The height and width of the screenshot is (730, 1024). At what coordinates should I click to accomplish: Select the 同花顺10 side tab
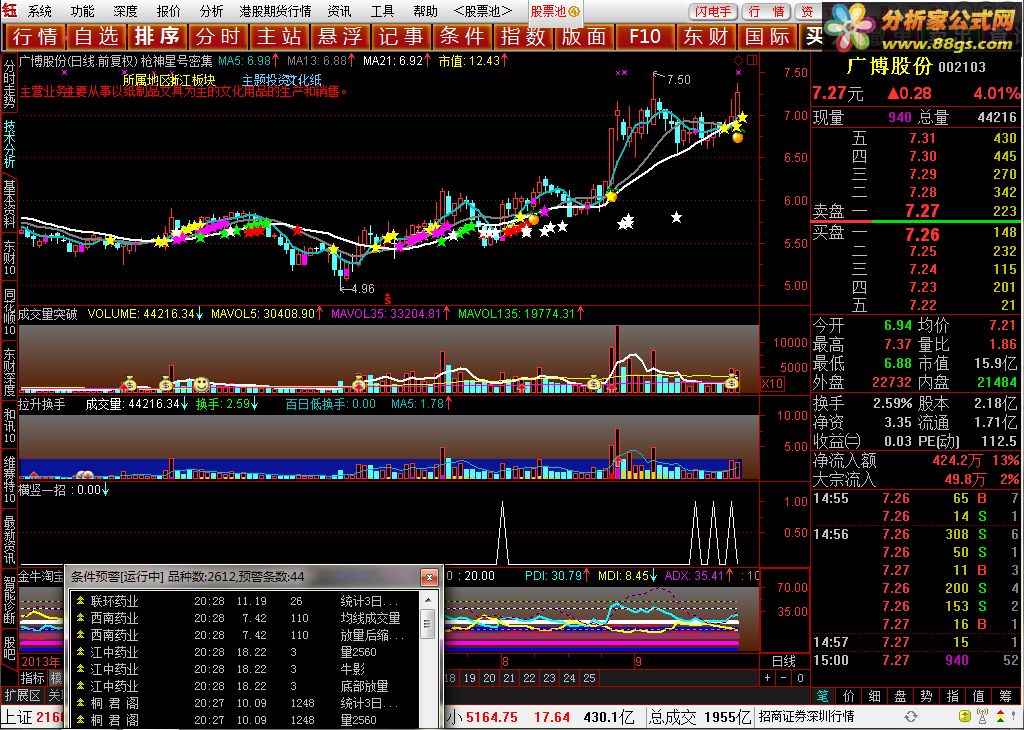tap(9, 312)
